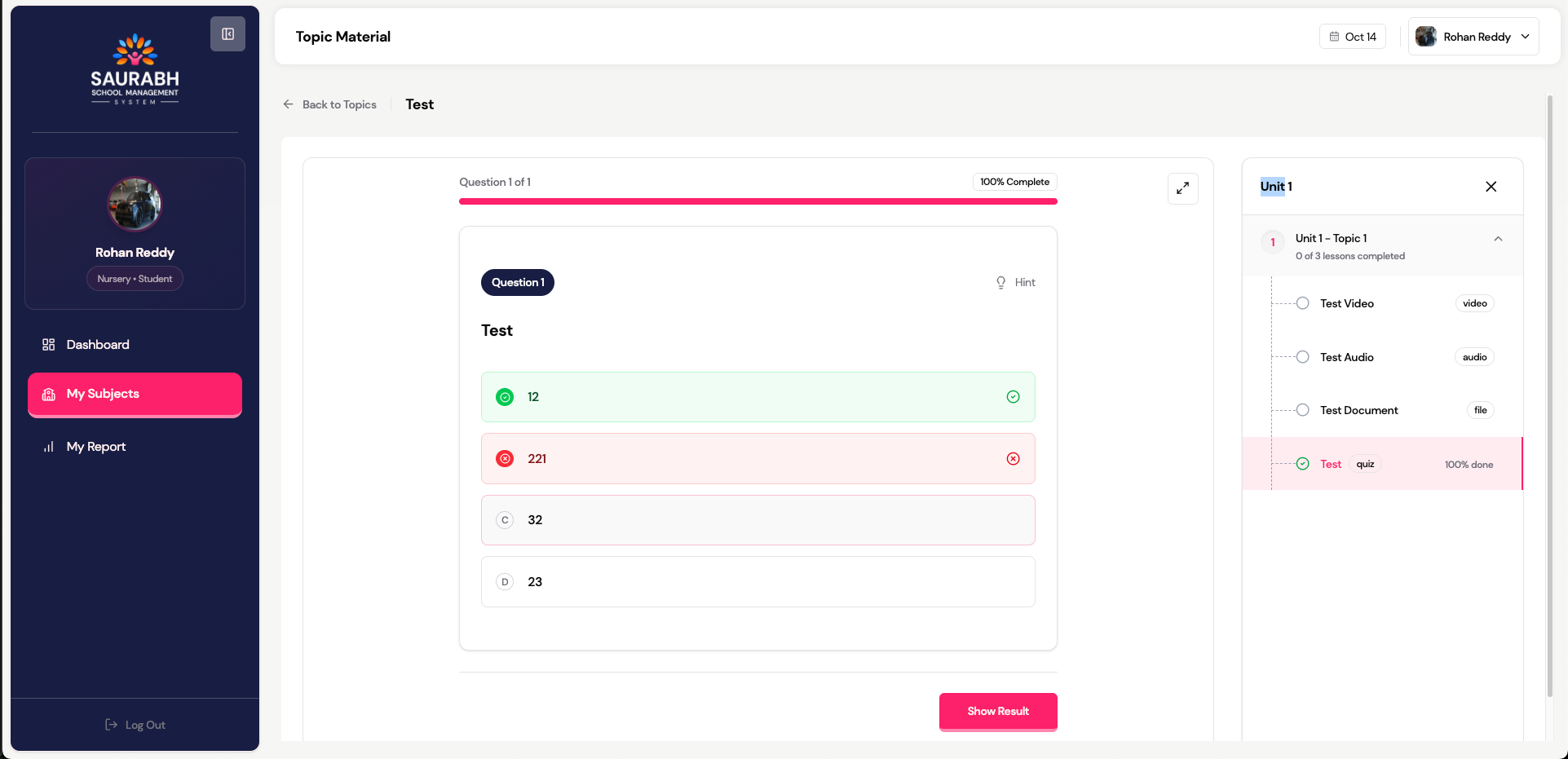Click the back arrow to Topics

[288, 104]
